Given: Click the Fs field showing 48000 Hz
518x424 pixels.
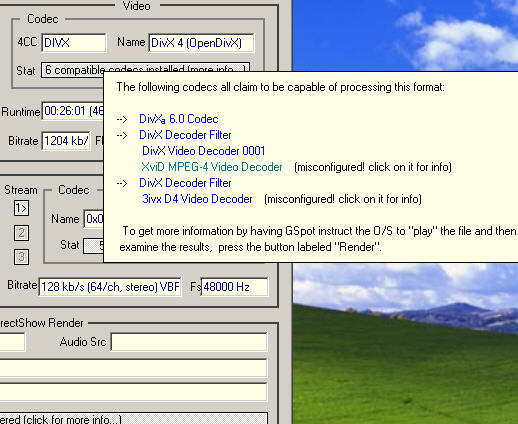Looking at the screenshot, I should (x=234, y=287).
